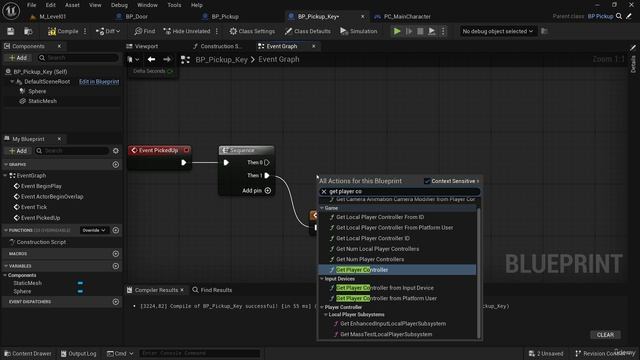Open the File menu
640x360 pixels.
click(x=31, y=5)
